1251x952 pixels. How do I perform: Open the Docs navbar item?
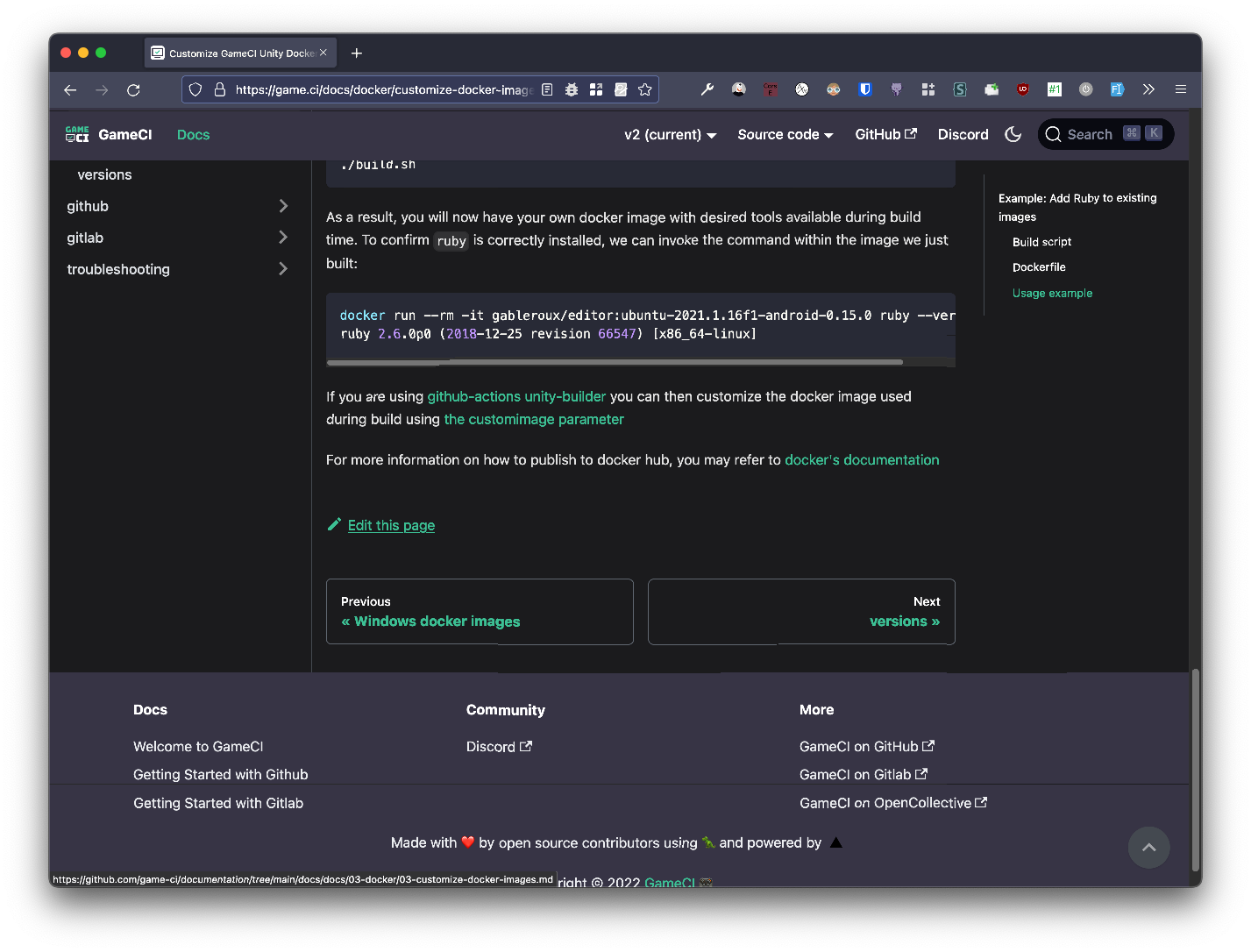[194, 135]
